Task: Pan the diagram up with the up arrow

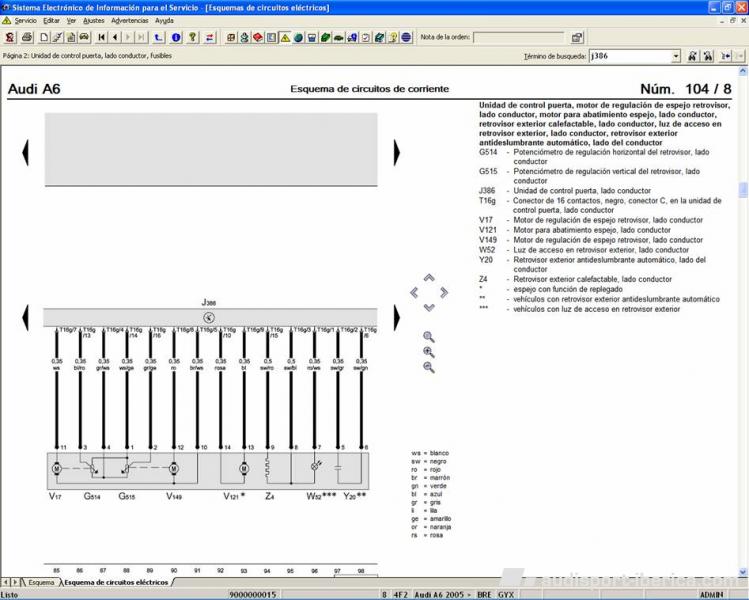Action: (429, 278)
